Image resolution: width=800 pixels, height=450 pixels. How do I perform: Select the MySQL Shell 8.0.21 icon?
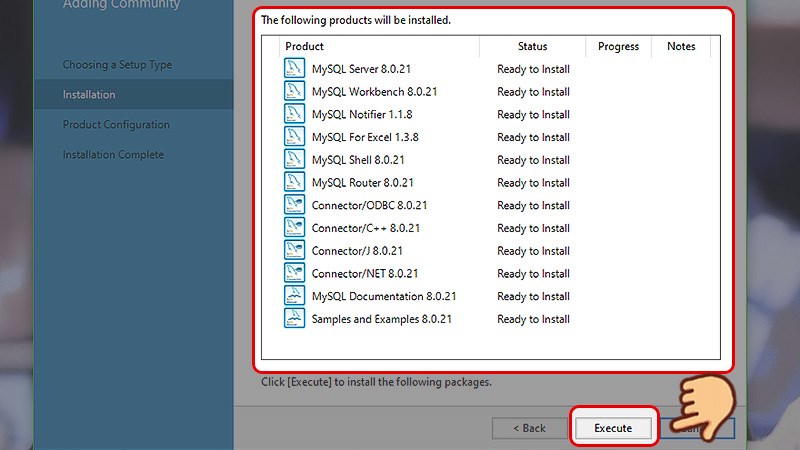(294, 160)
